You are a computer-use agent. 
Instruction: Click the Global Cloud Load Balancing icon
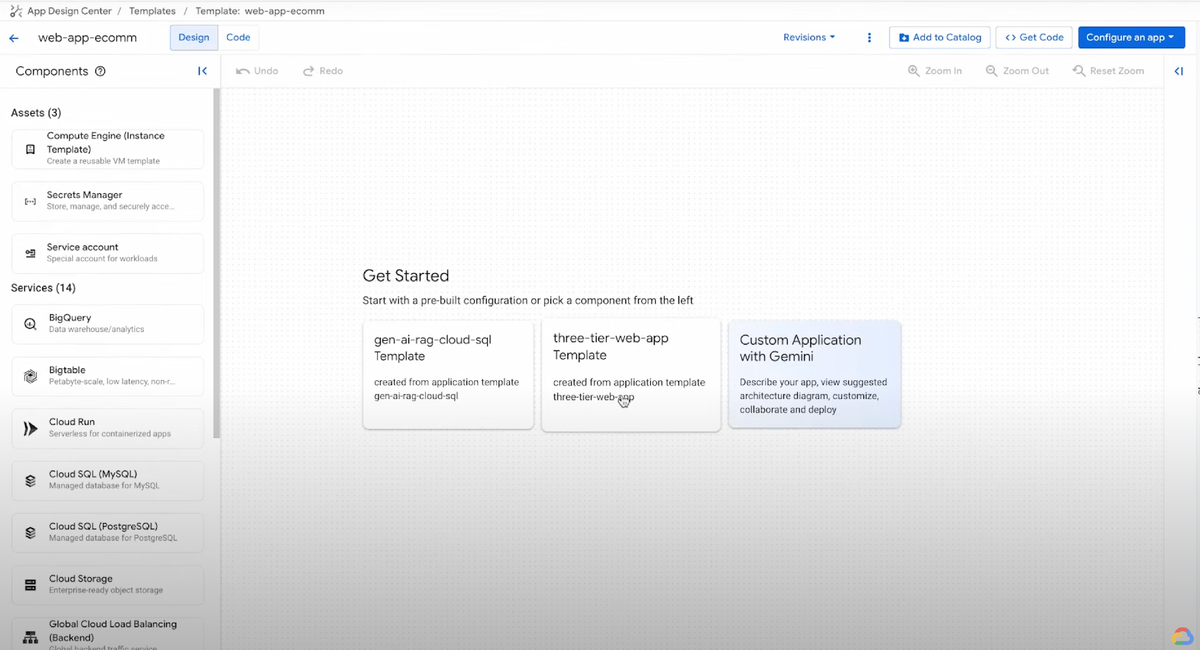coord(30,637)
